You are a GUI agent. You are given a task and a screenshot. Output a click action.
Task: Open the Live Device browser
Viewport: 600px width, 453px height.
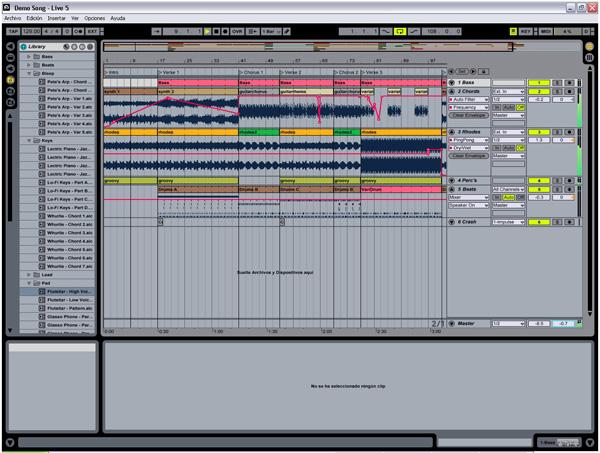click(x=10, y=58)
